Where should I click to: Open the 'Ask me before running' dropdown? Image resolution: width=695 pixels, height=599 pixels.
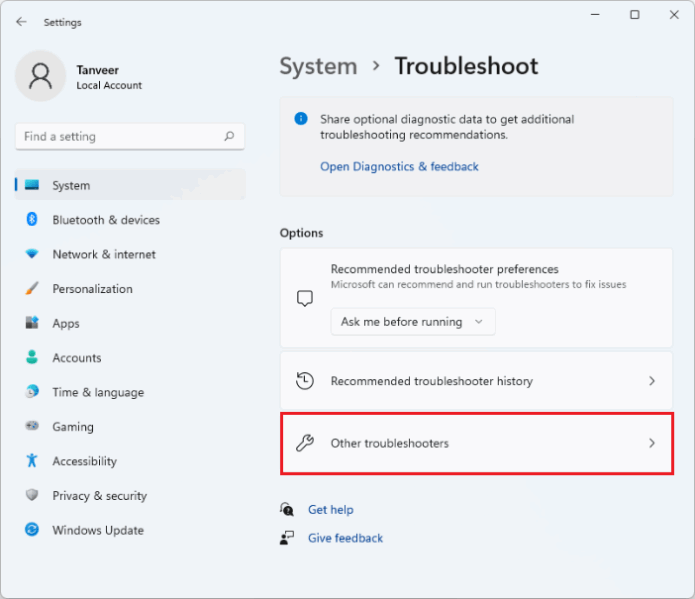click(413, 321)
